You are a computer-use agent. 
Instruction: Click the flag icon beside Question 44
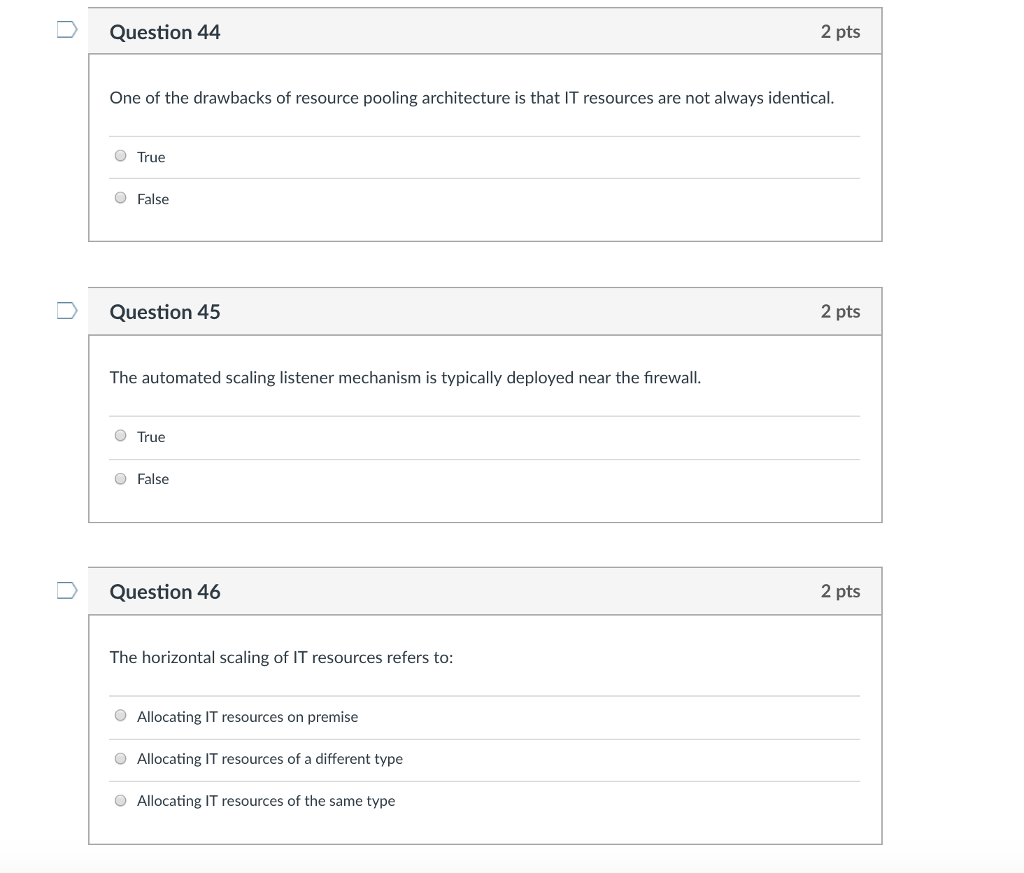(65, 30)
